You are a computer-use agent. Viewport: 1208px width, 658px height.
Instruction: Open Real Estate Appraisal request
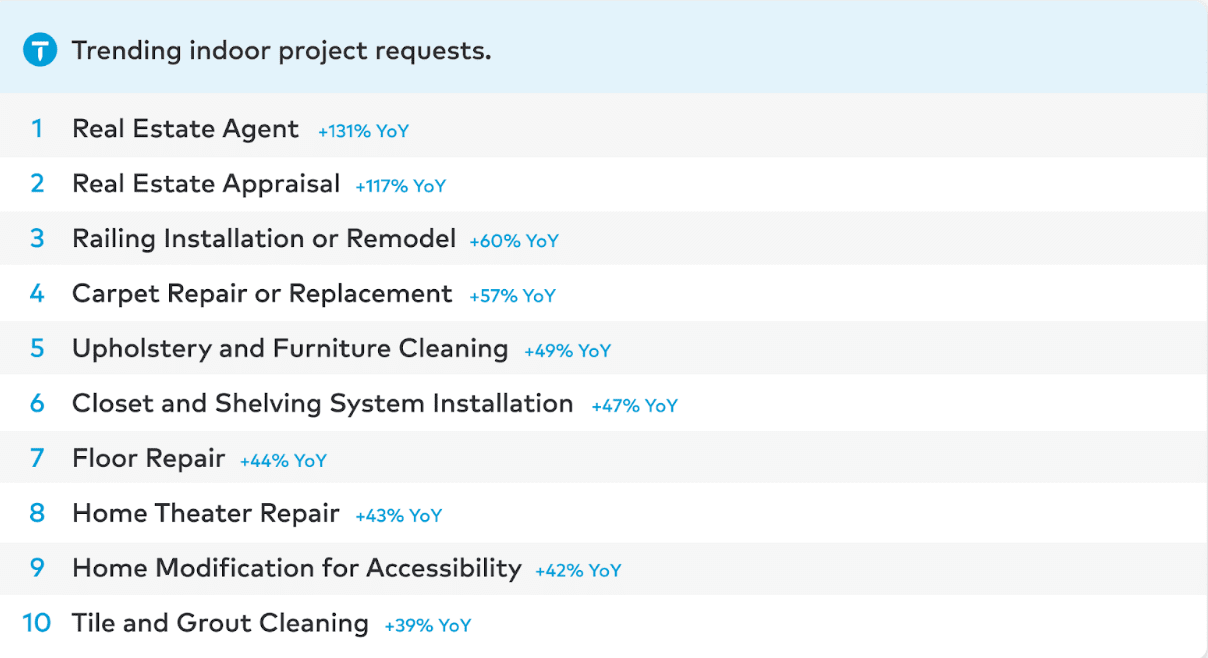pos(206,185)
